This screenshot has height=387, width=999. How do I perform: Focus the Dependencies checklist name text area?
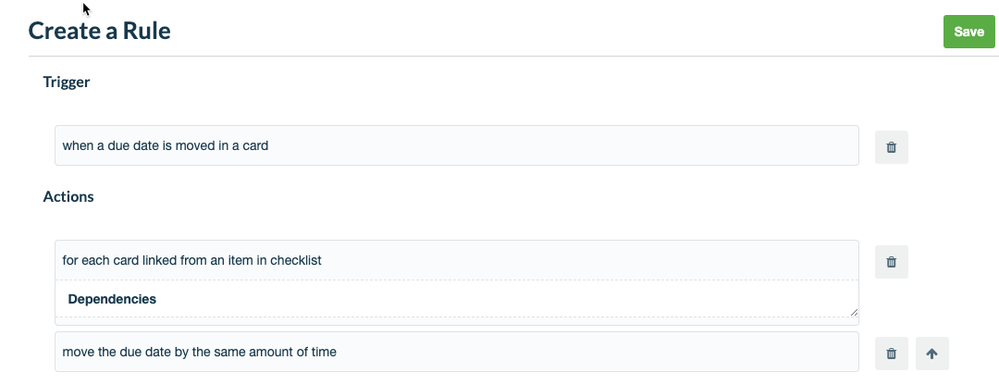(456, 298)
